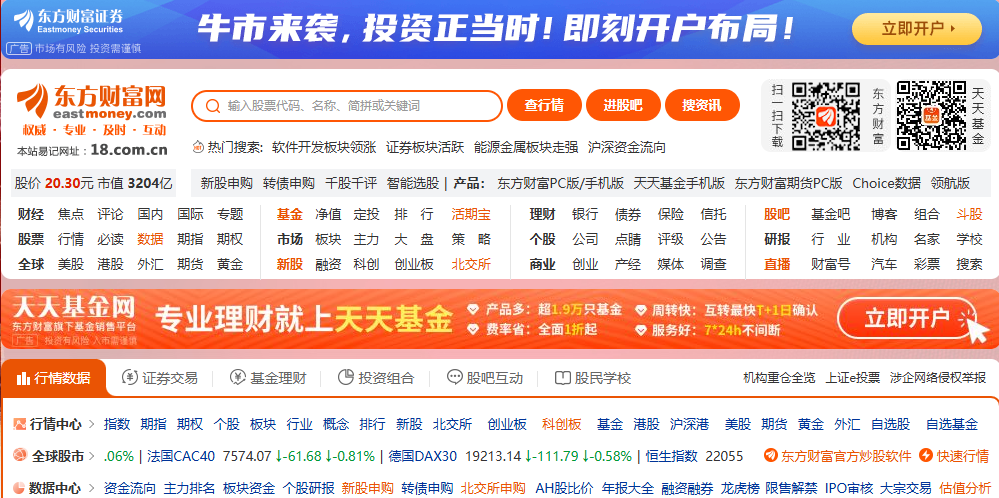Open the 德国DAX30 index quote
This screenshot has height=498, width=999.
423,456
